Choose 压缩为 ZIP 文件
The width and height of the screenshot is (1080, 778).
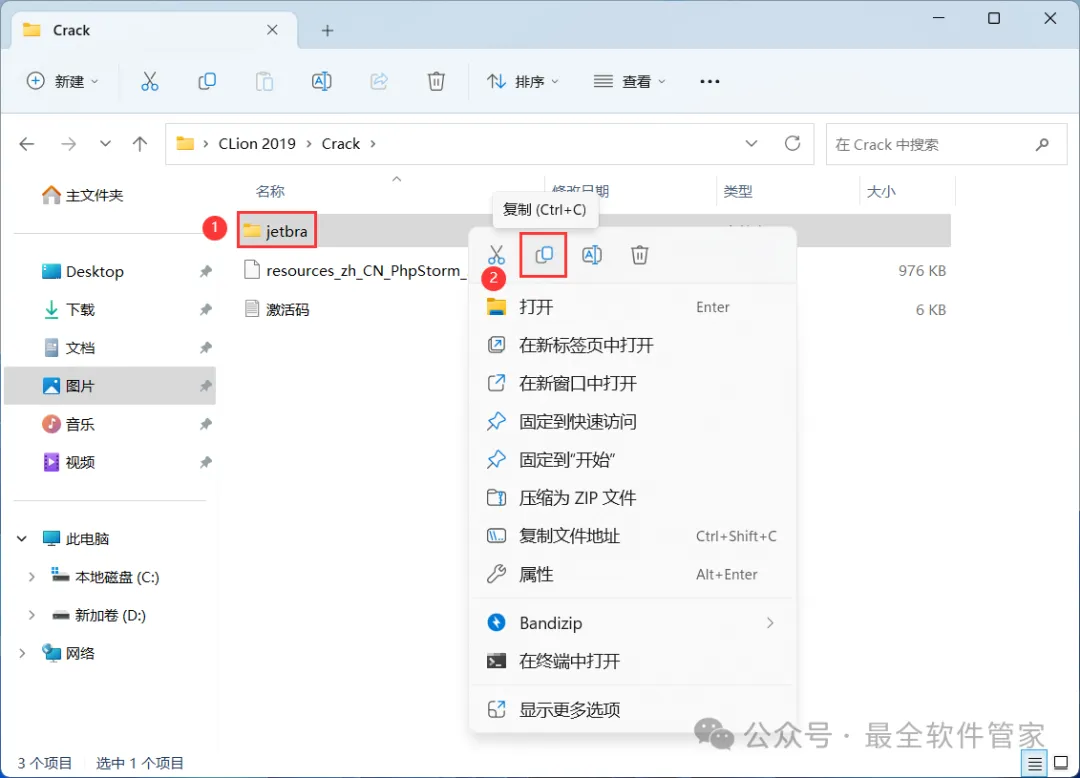pos(632,497)
